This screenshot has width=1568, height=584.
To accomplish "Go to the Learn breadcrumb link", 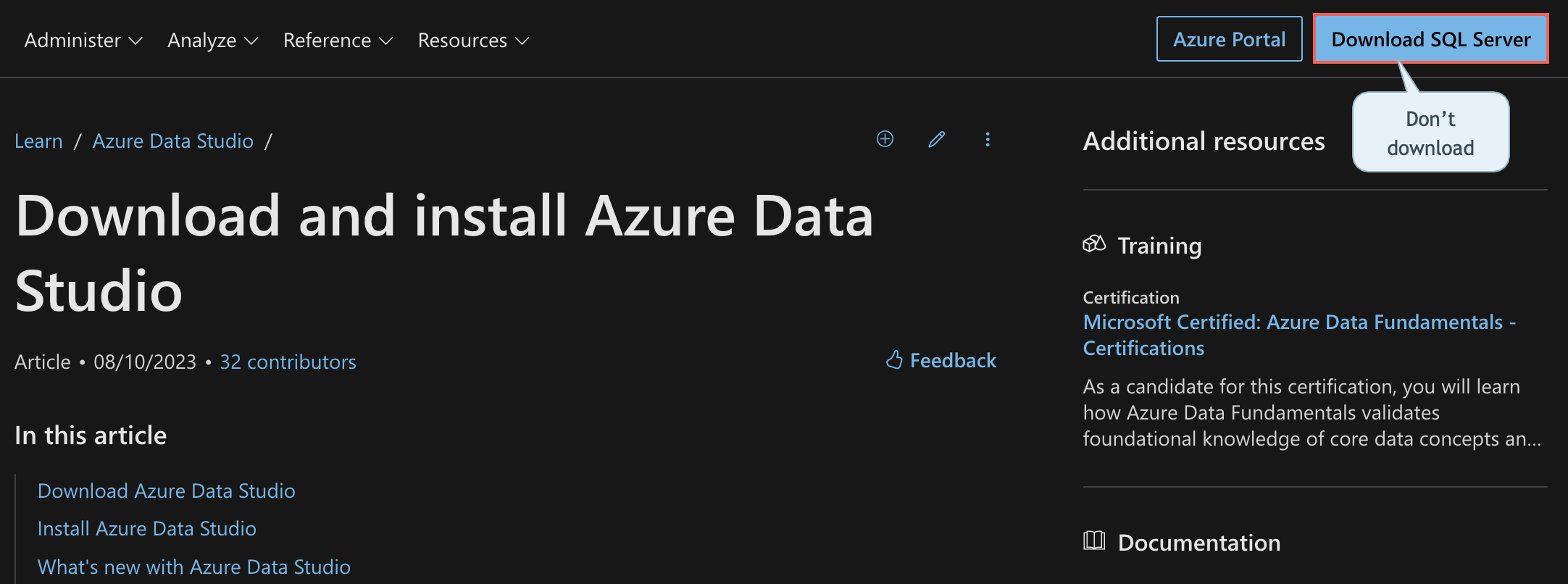I will tap(38, 141).
